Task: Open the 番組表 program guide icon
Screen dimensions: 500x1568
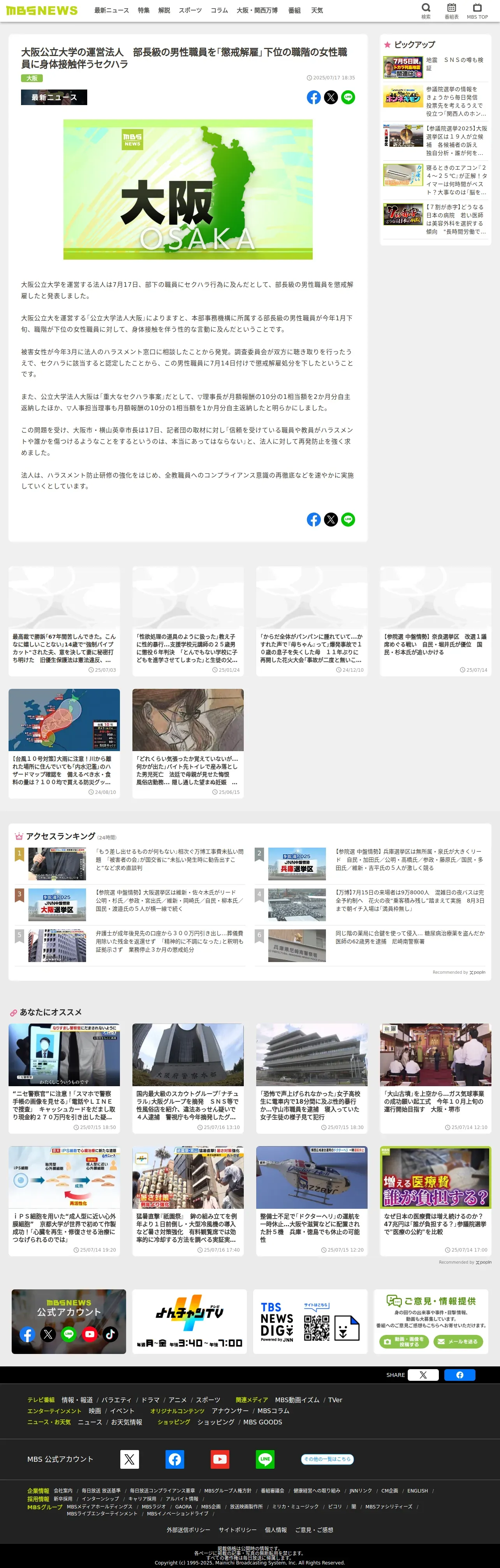Action: (x=451, y=11)
